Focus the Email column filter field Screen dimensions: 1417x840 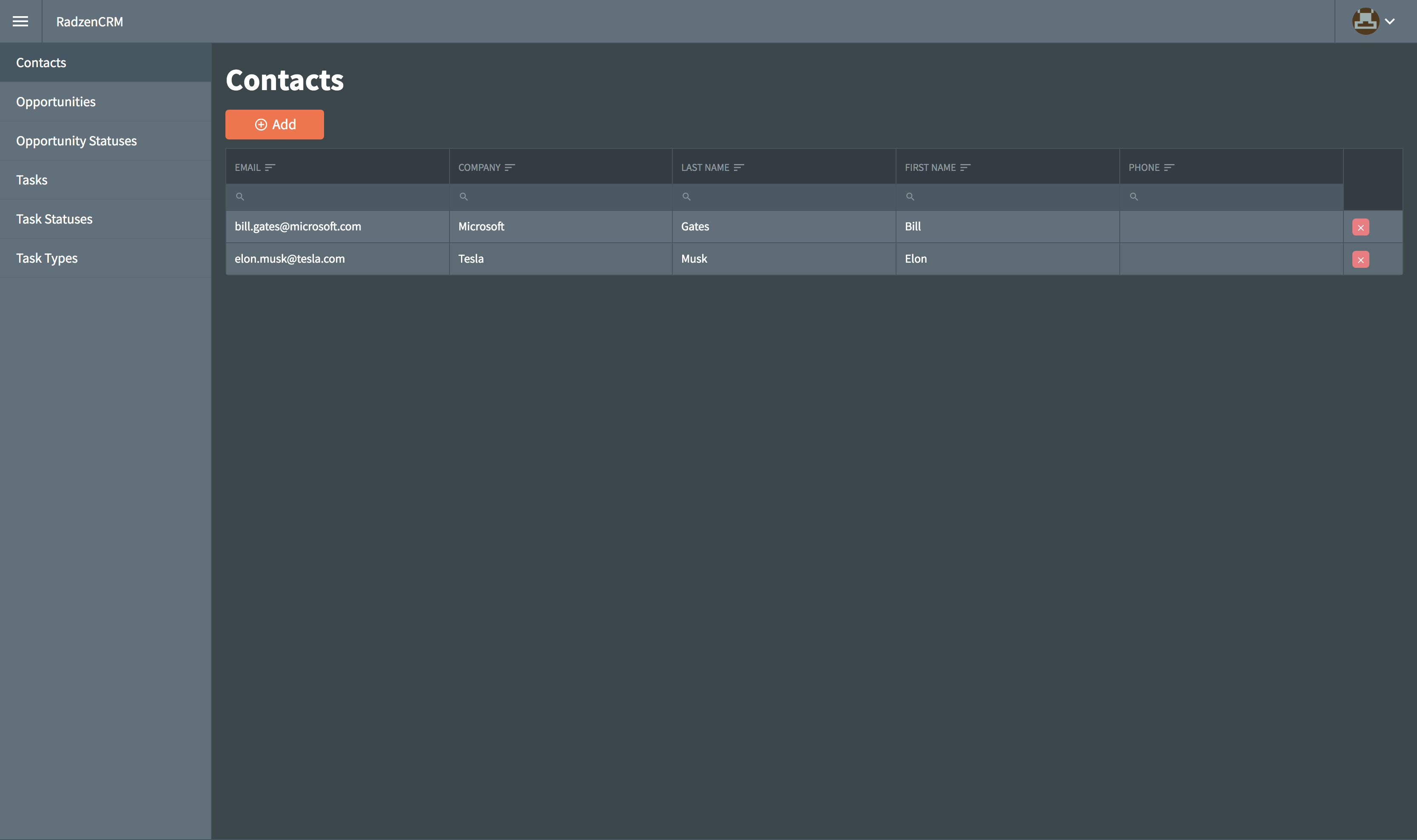(337, 197)
